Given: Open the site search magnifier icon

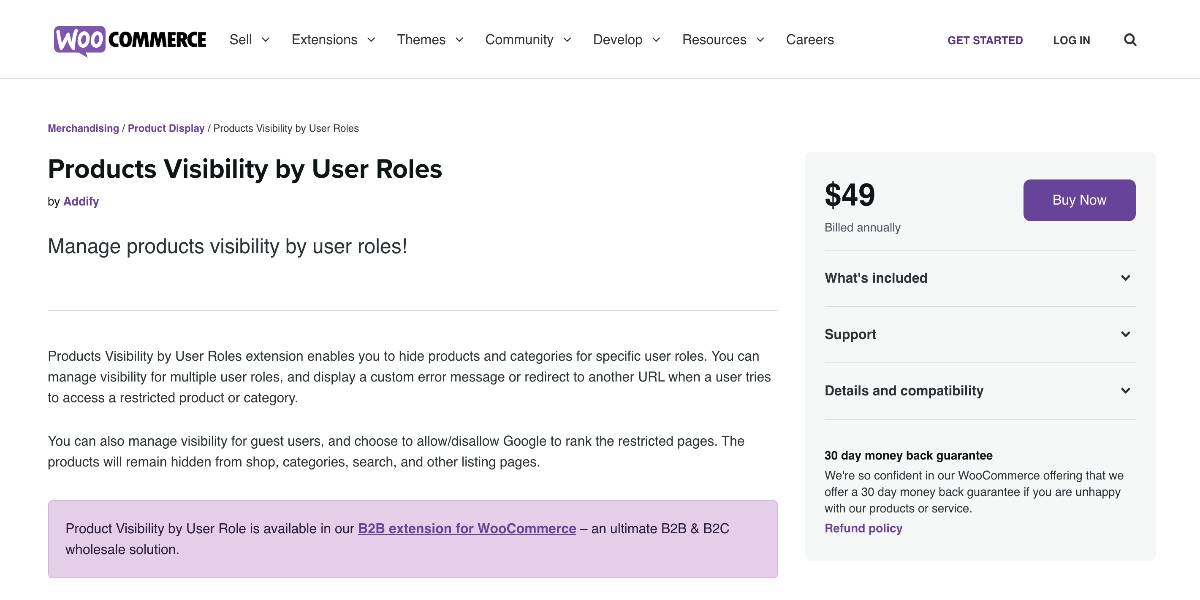Looking at the screenshot, I should click(1130, 40).
